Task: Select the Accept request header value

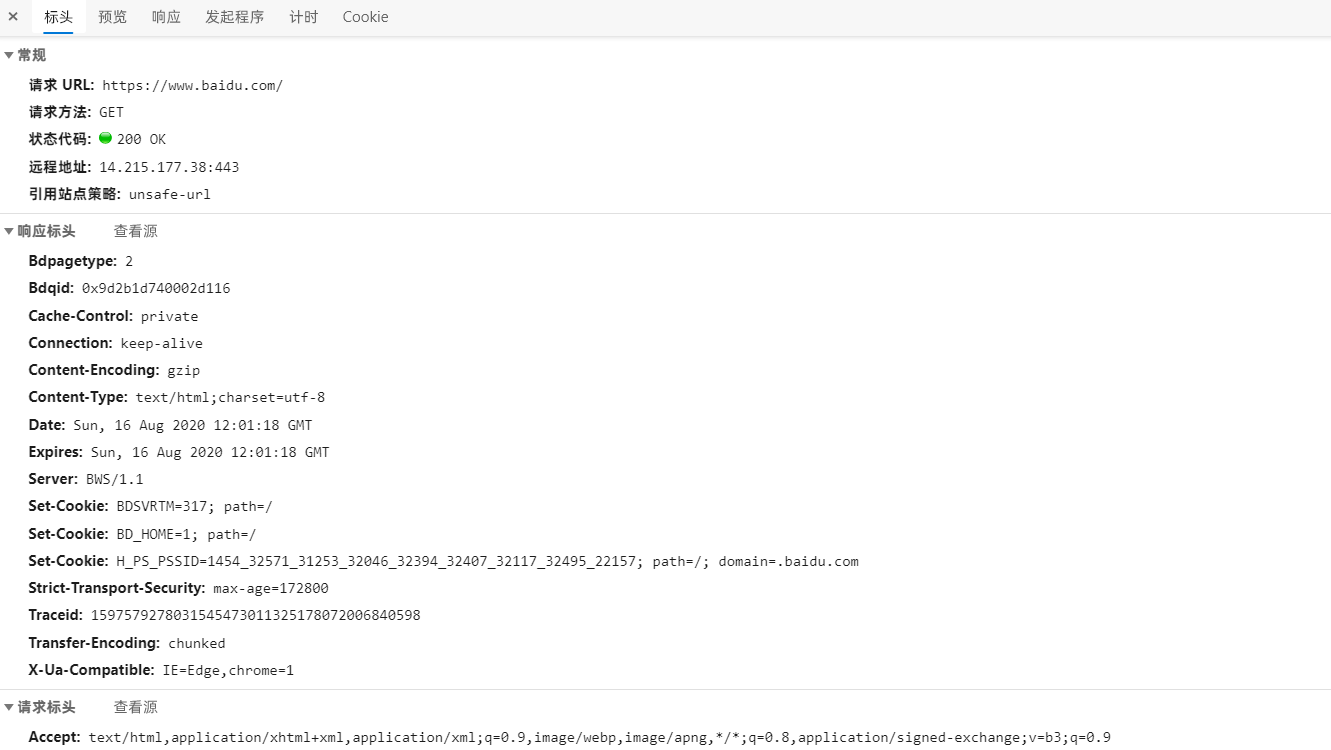Action: point(599,737)
